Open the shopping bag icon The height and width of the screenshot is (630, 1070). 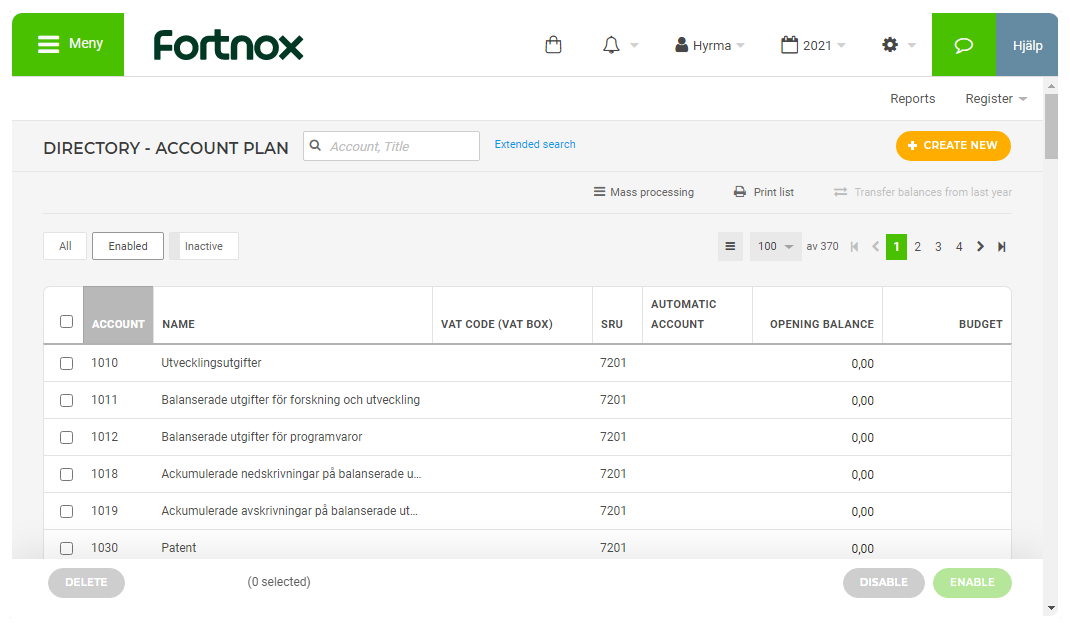[x=553, y=45]
